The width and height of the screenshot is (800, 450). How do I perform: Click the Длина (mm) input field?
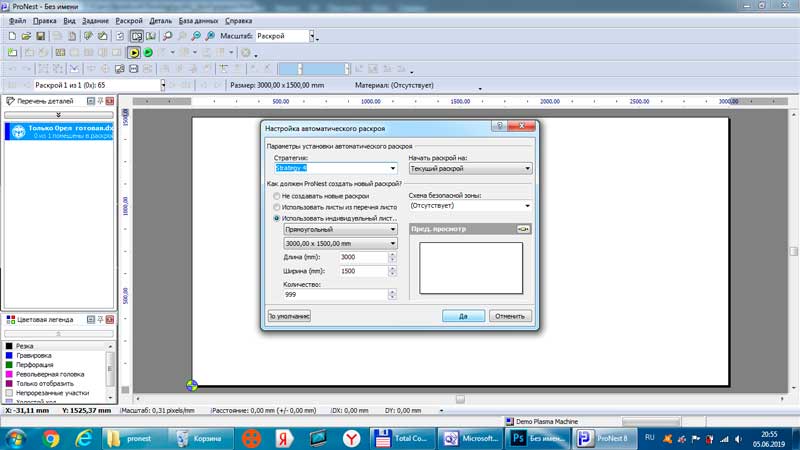(363, 257)
